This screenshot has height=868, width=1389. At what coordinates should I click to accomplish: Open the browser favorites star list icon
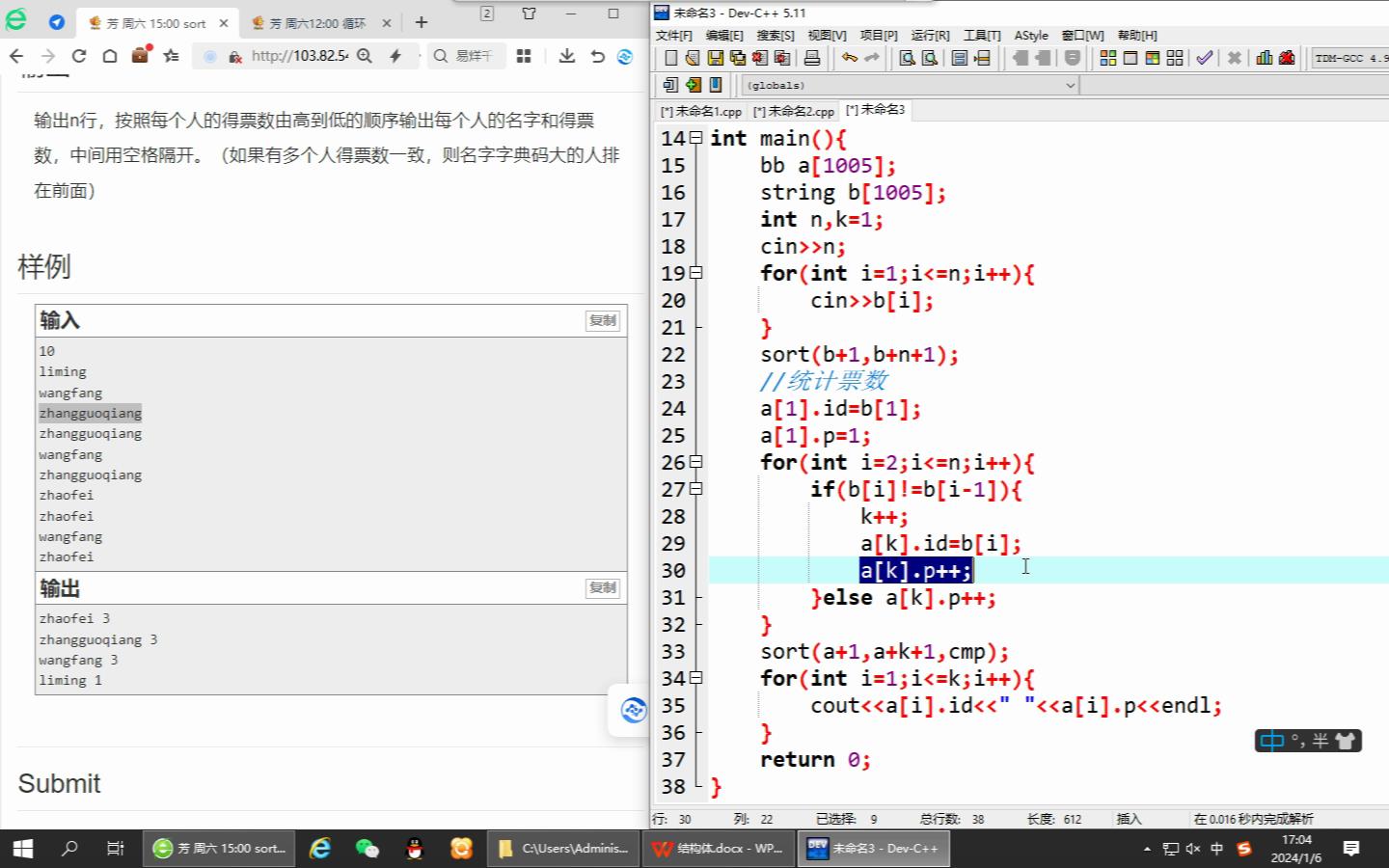coord(172,56)
